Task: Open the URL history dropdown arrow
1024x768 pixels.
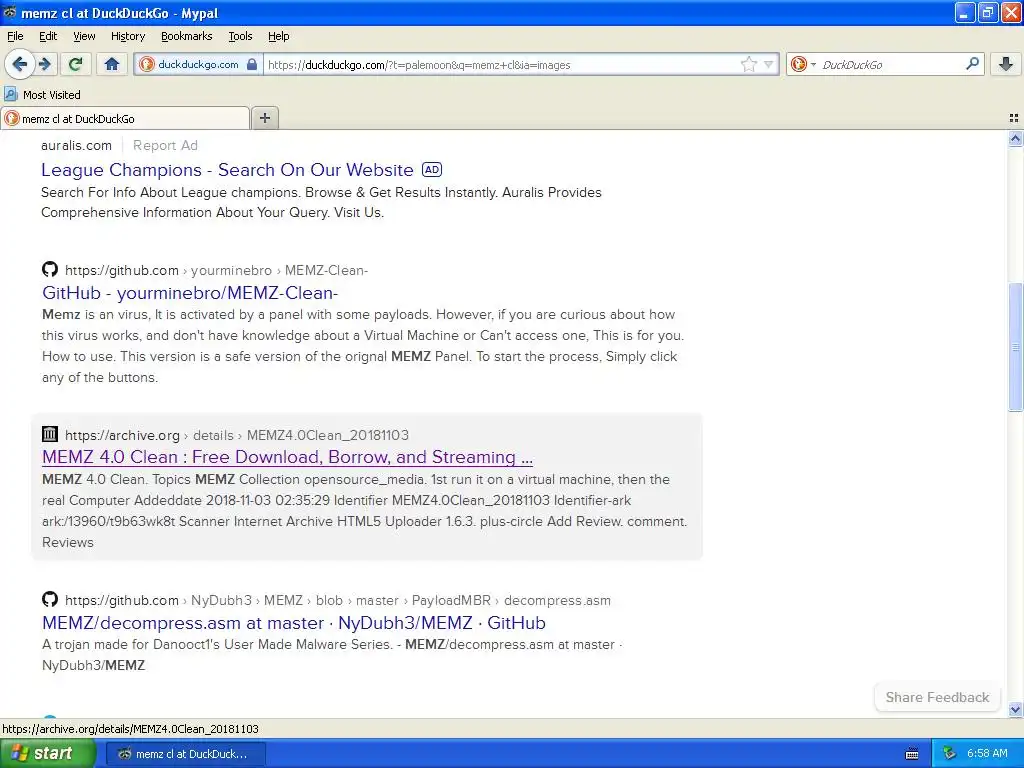Action: 769,64
